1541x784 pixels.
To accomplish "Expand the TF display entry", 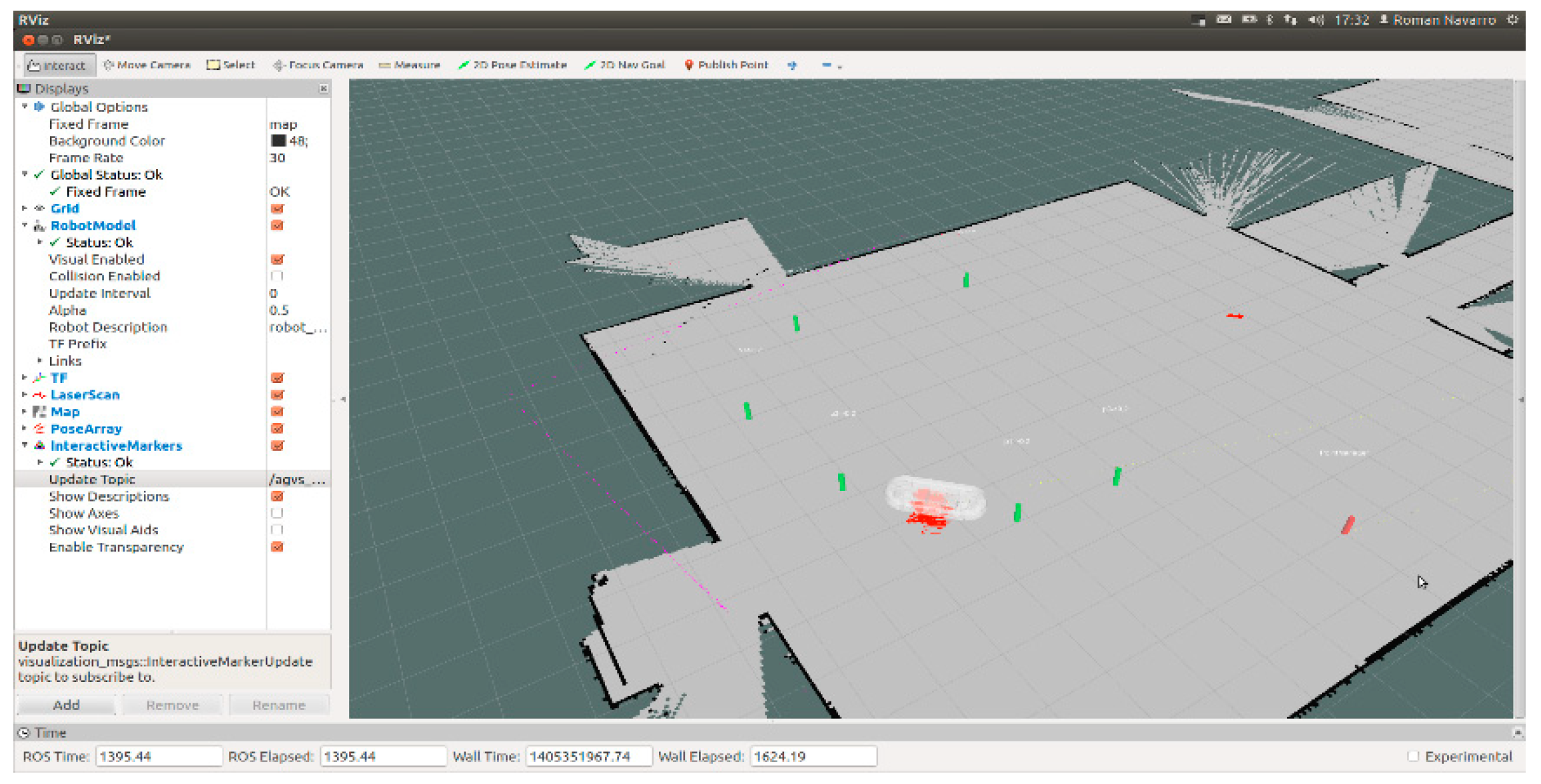I will [x=25, y=378].
